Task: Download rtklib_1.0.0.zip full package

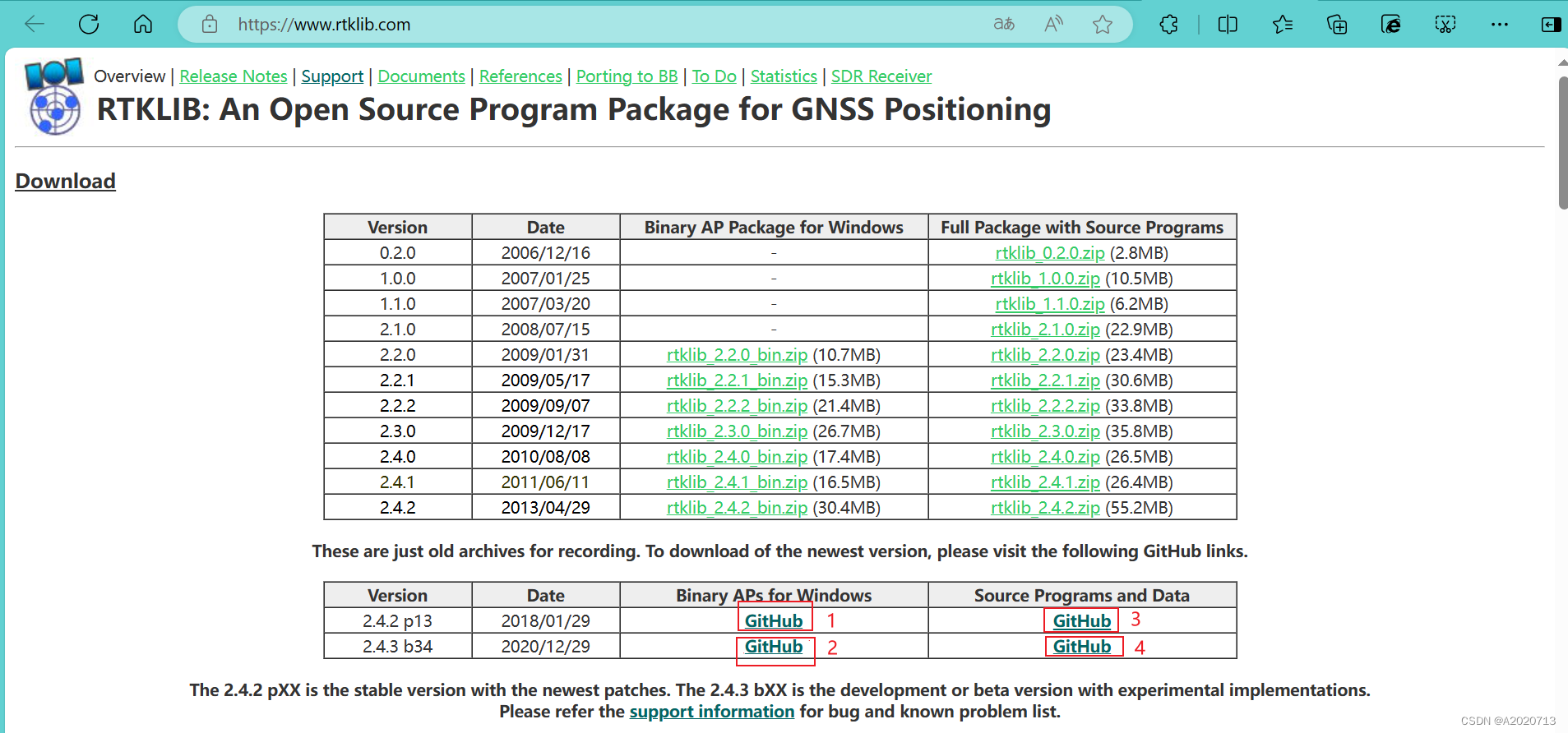Action: (x=1045, y=279)
